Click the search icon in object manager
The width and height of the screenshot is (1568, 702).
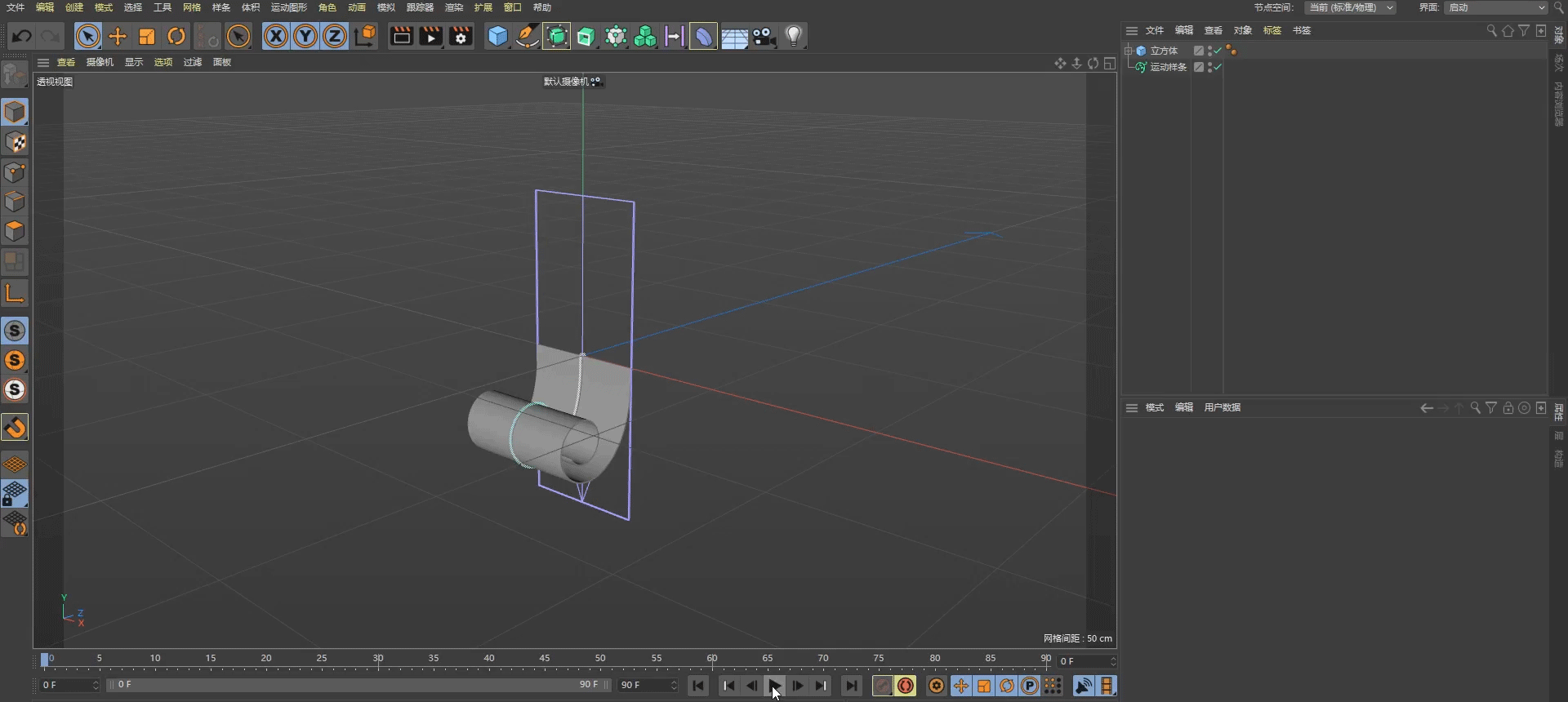click(x=1492, y=30)
